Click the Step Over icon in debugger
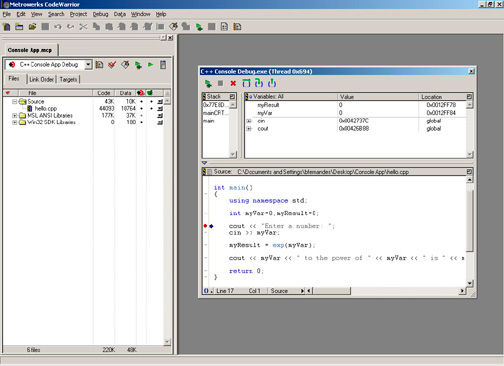 point(246,83)
